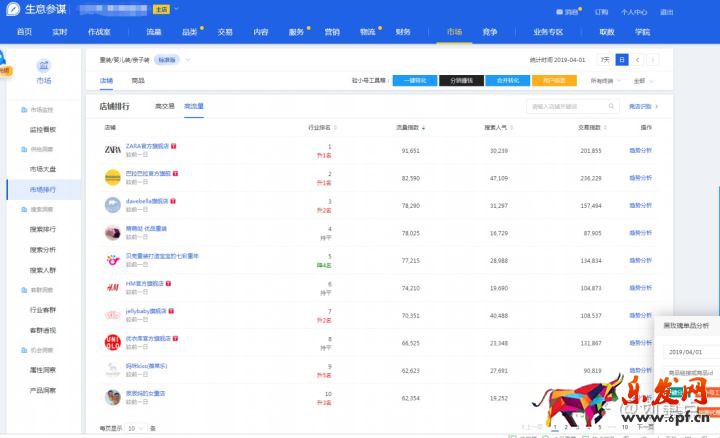Click the UNIQLO store logo icon
720x438 pixels.
pyautogui.click(x=112, y=342)
